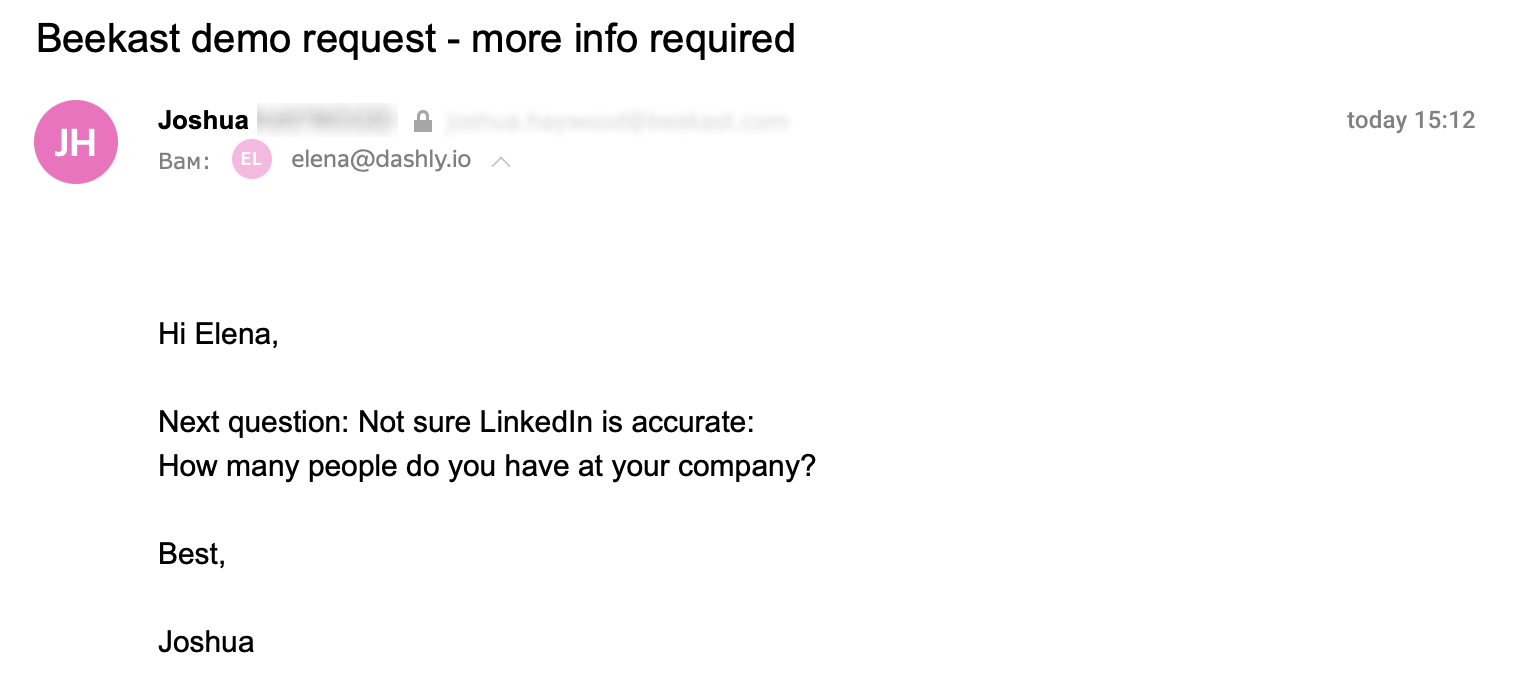Click the "today 15:12" timestamp
Viewport: 1522px width, 696px height.
click(x=1410, y=121)
